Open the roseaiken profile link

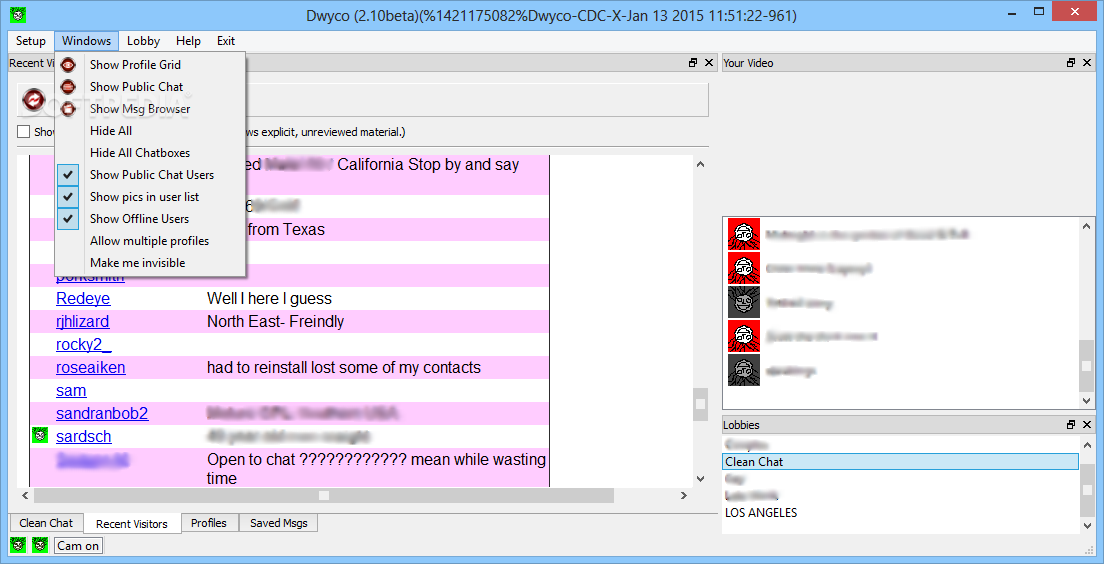(x=91, y=368)
